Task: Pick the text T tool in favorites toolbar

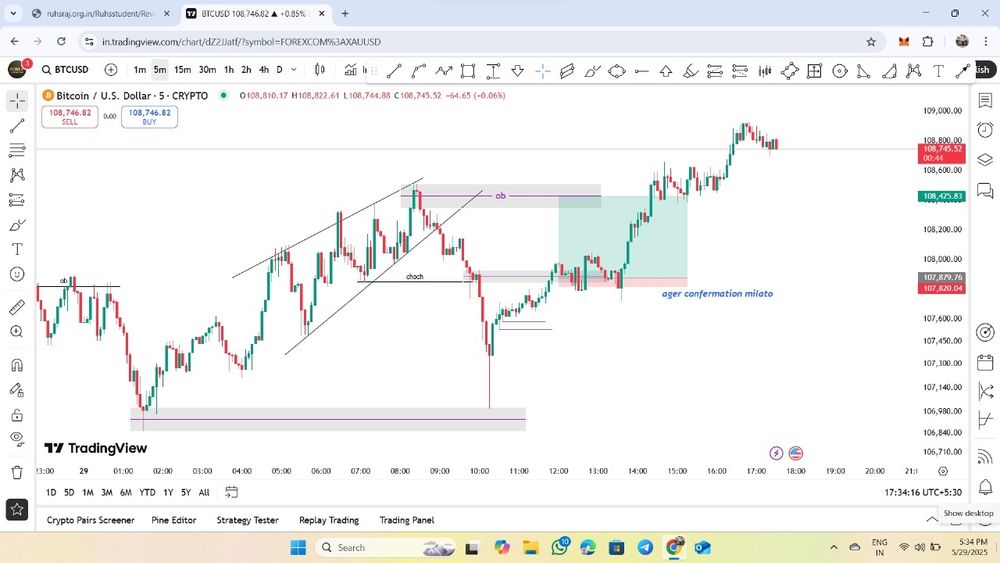Action: (938, 71)
